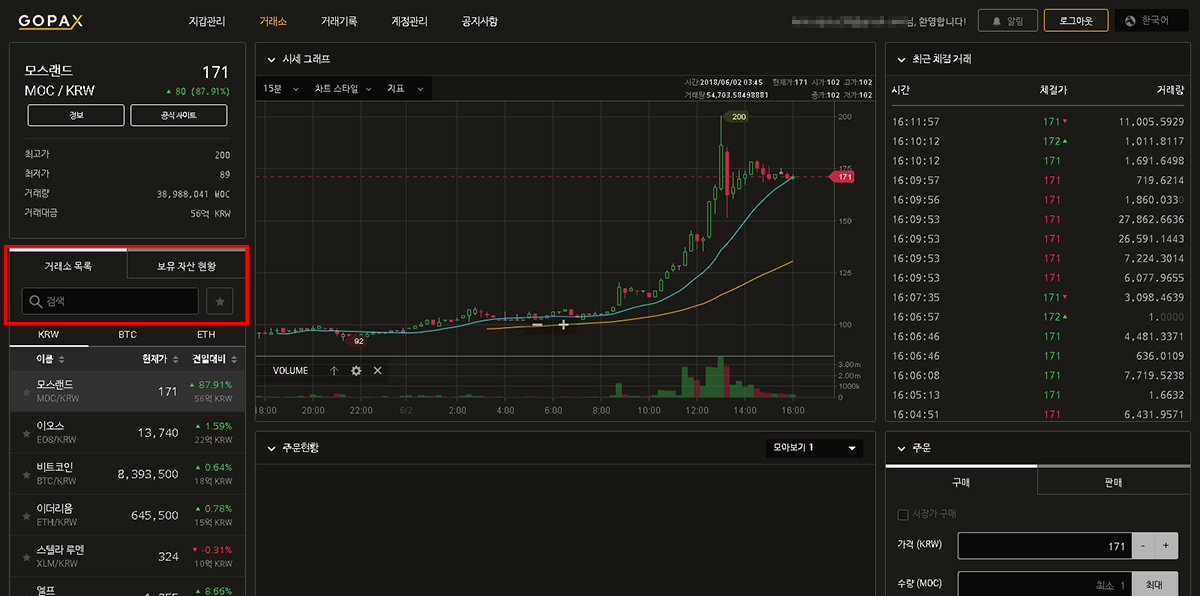Switch to the 보유 자산 현황 tab
The width and height of the screenshot is (1200, 596).
tap(186, 266)
